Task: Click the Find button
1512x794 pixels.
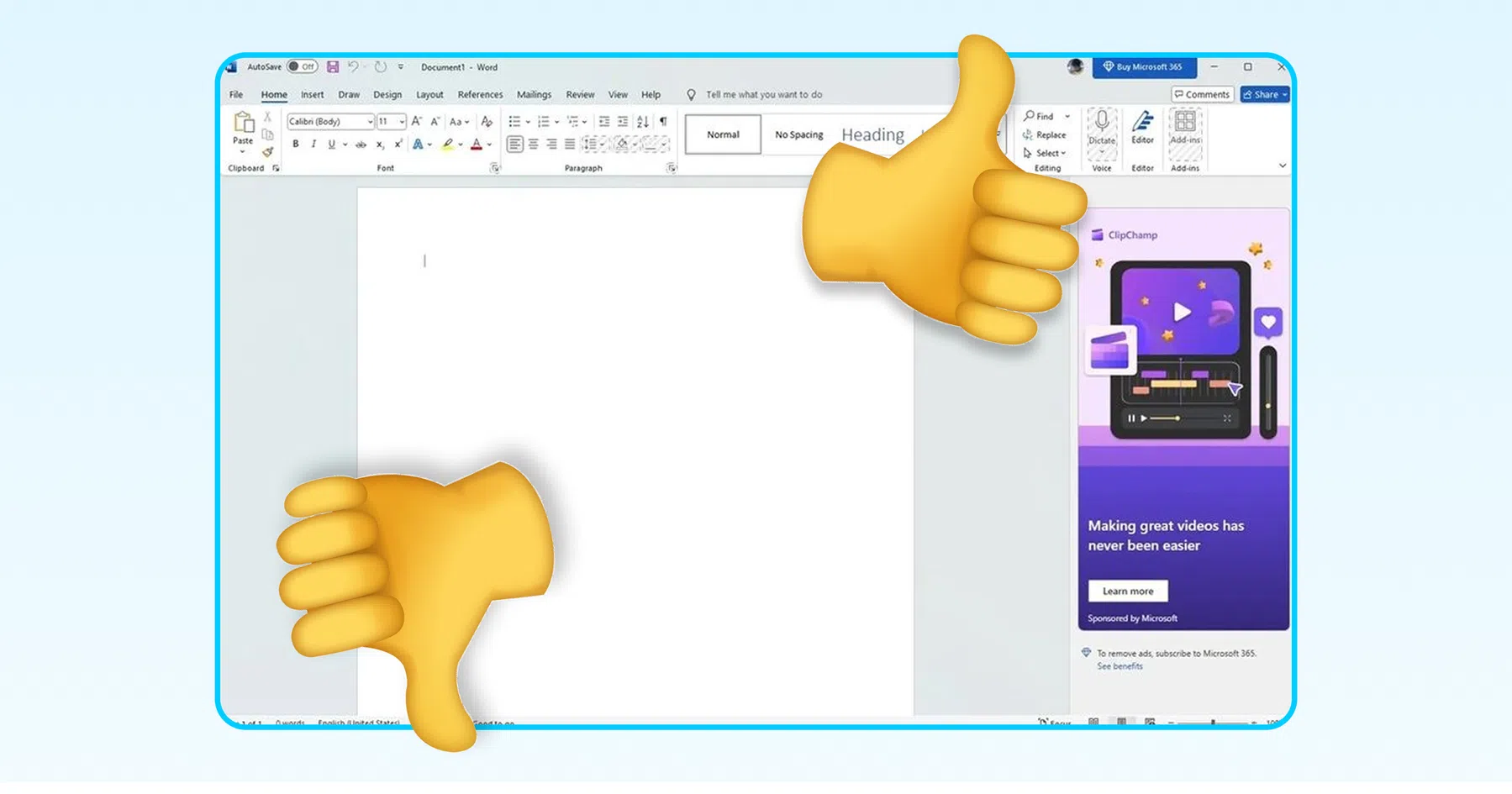Action: click(x=1040, y=117)
